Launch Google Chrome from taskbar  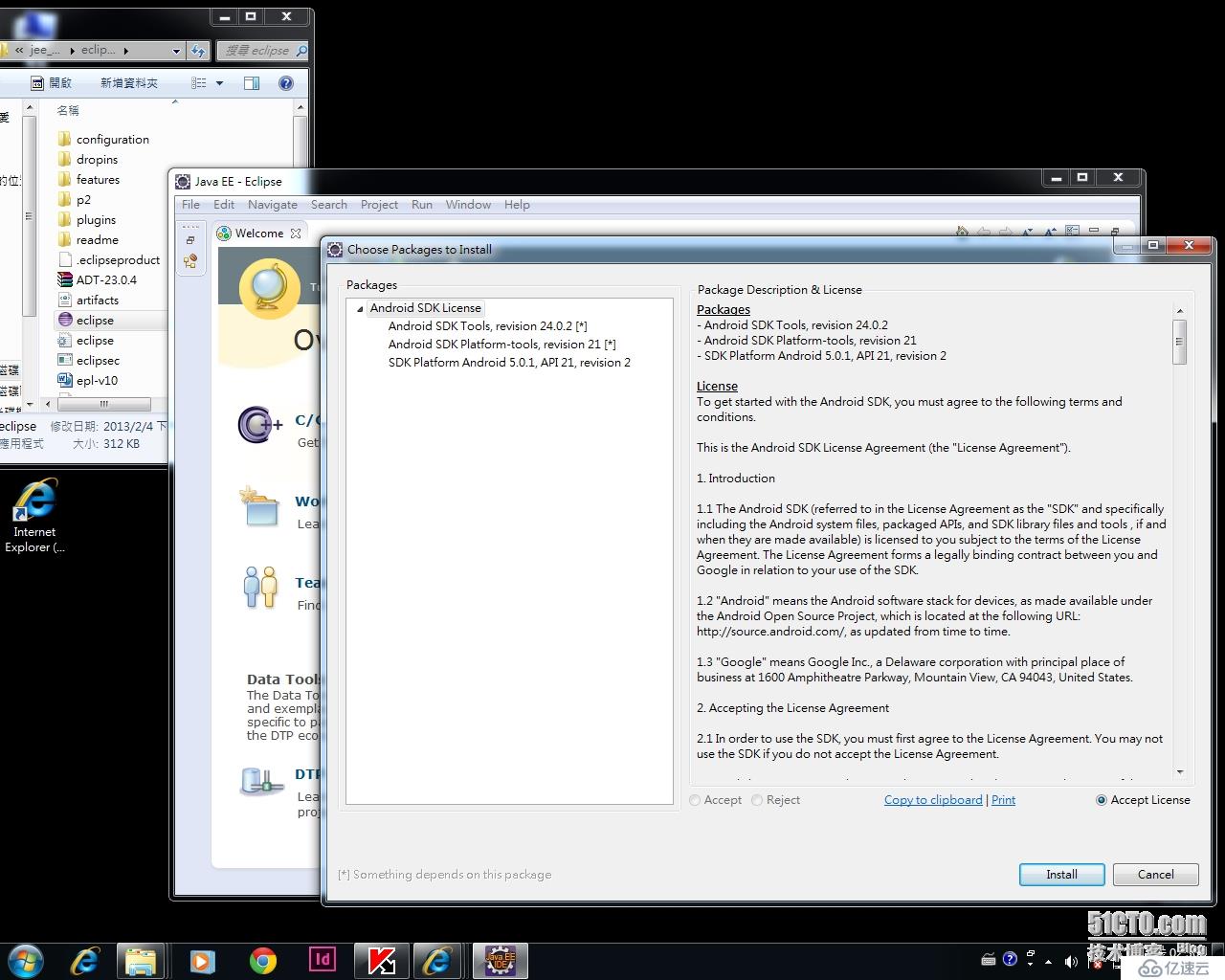click(263, 961)
